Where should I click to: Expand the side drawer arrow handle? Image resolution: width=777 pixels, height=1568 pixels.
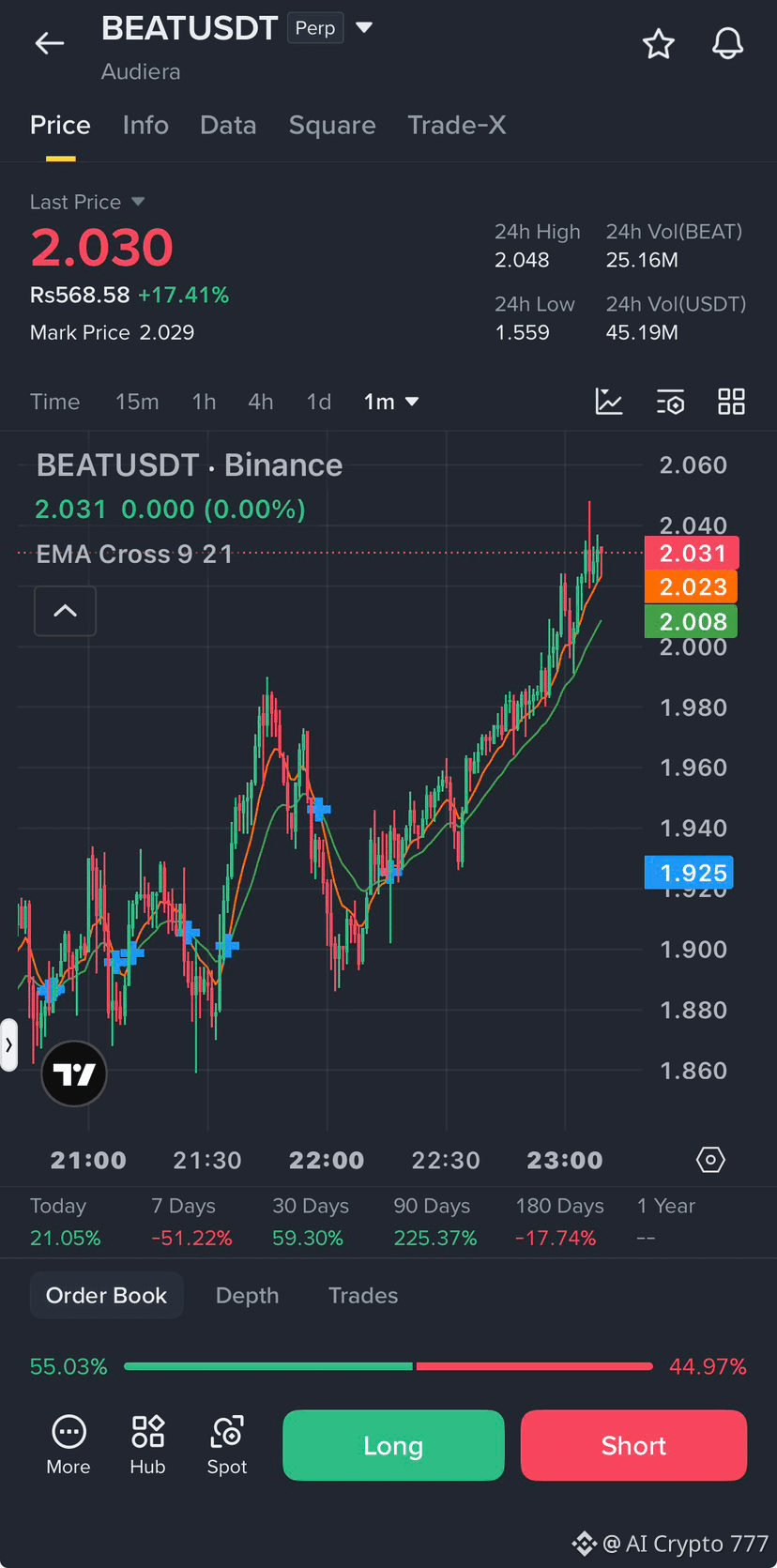[x=8, y=1044]
